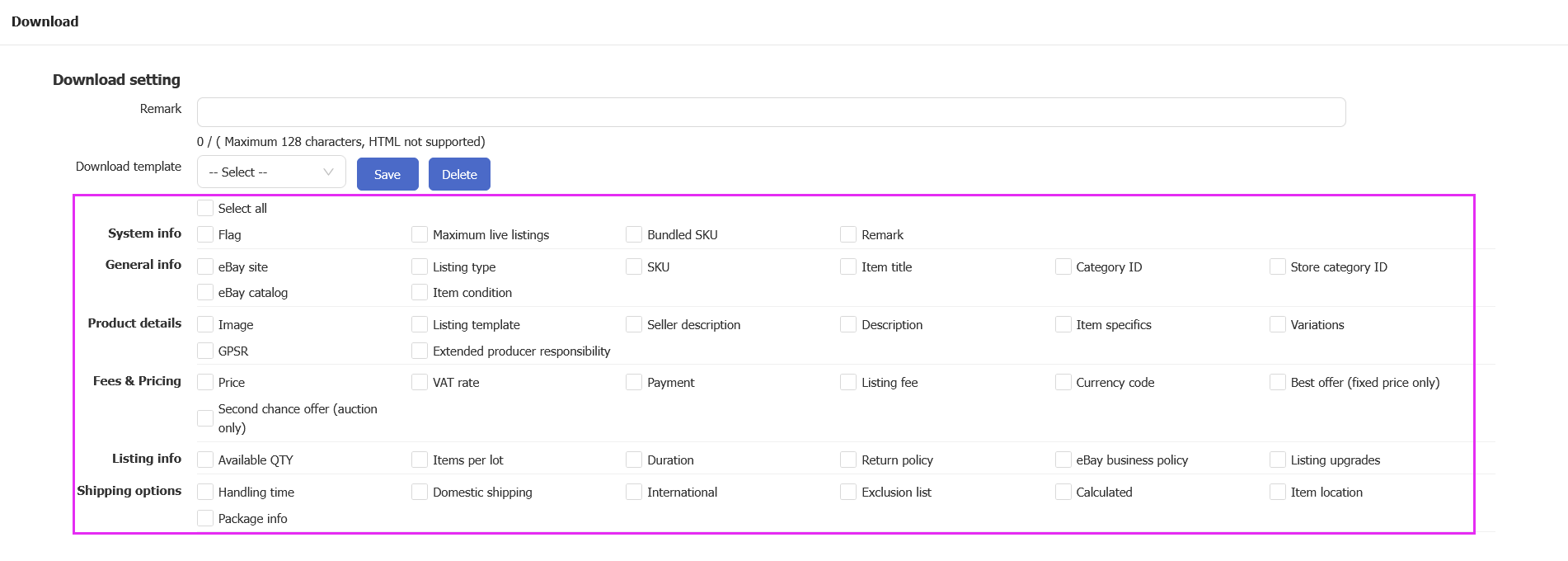This screenshot has width=1568, height=561.
Task: Check the Listing type box
Action: tap(420, 266)
